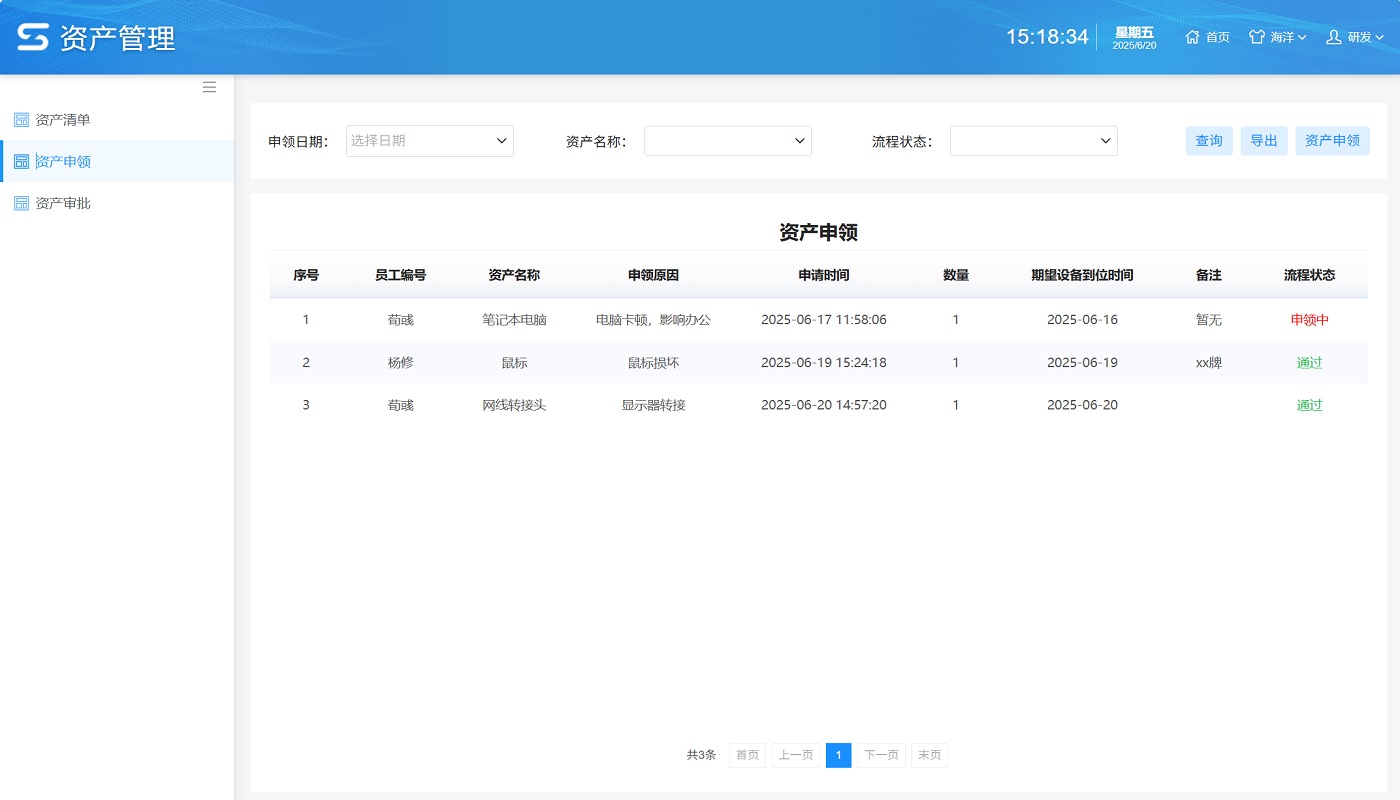Click the user profile icon
1400x800 pixels.
tap(1333, 37)
